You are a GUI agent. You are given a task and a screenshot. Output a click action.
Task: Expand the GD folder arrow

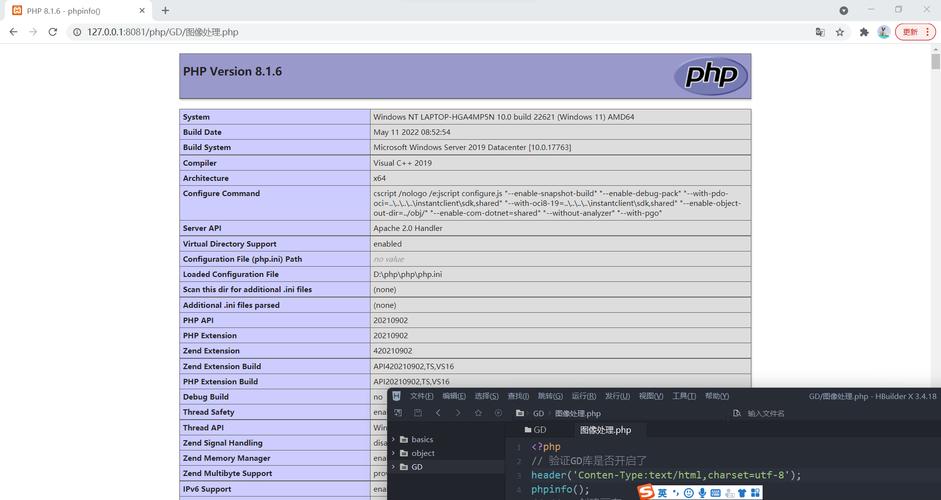393,467
